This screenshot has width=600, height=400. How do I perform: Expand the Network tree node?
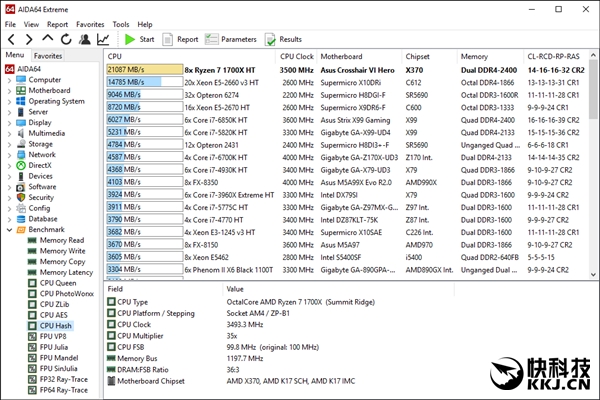(9, 155)
